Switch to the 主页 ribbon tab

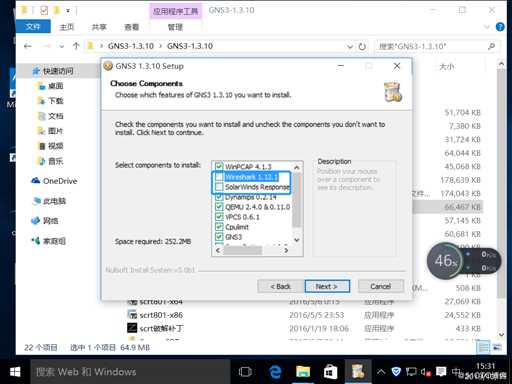(x=66, y=27)
